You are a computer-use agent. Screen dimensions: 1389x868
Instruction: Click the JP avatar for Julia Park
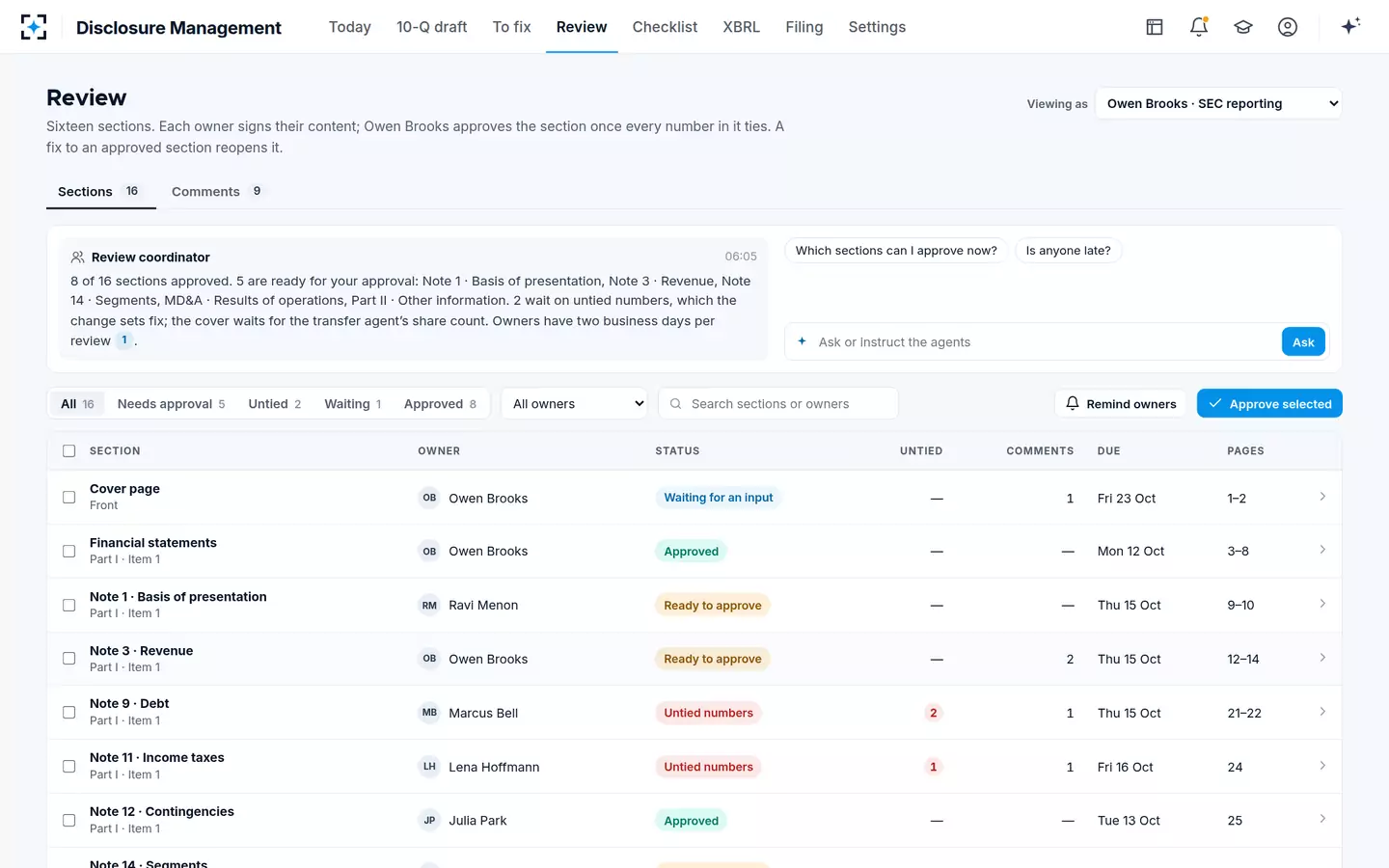coord(429,821)
